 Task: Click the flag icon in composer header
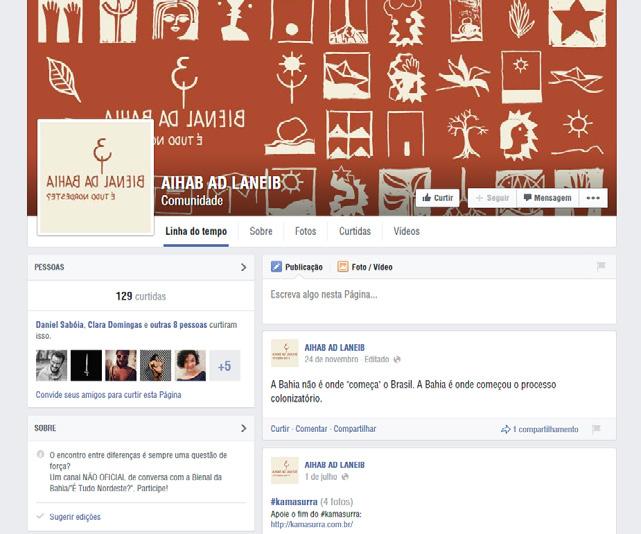(x=601, y=267)
